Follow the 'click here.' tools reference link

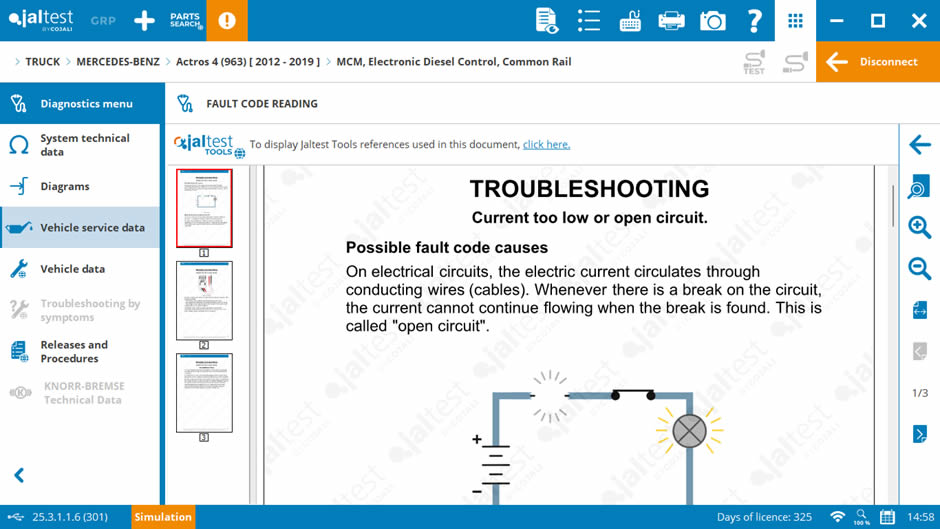pos(546,145)
